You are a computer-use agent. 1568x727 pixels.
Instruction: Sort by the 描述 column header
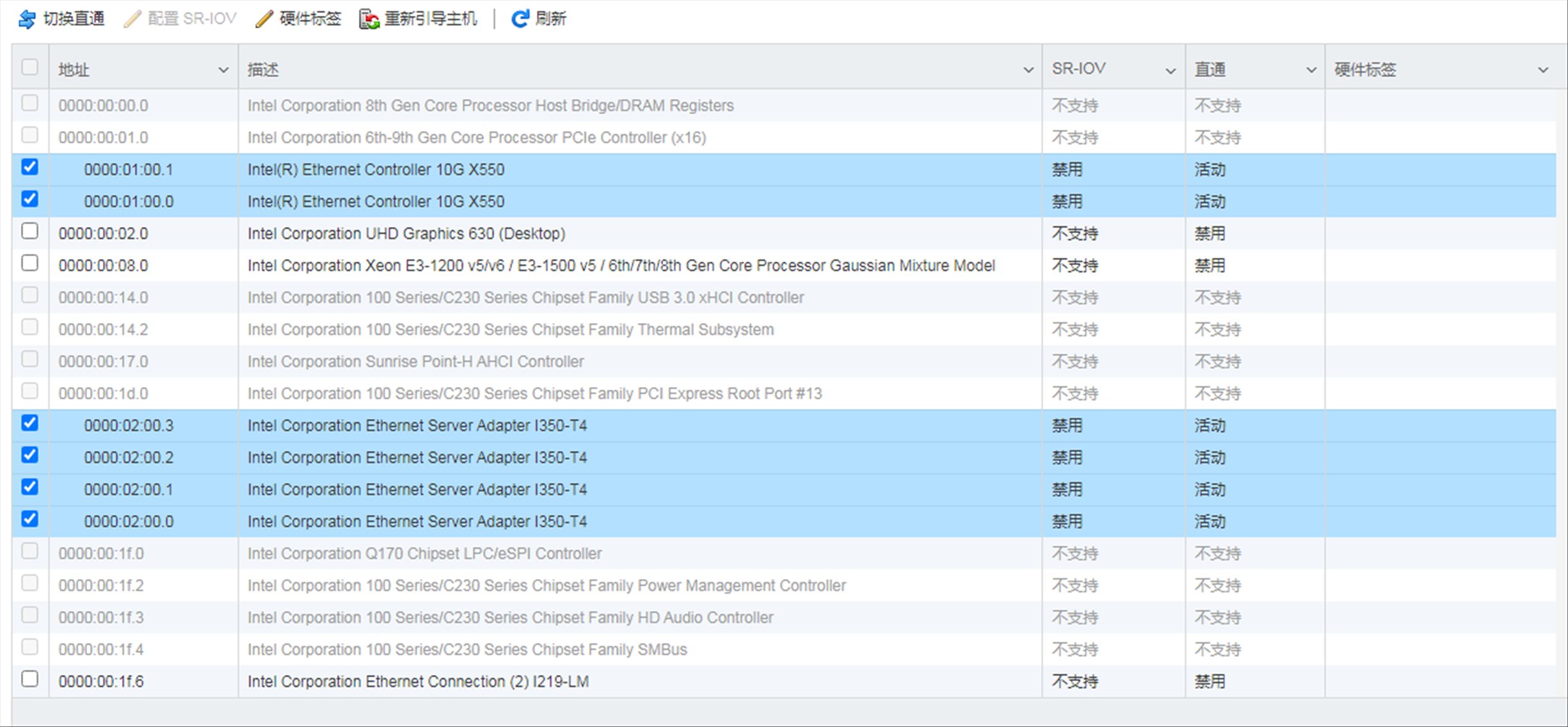(263, 70)
